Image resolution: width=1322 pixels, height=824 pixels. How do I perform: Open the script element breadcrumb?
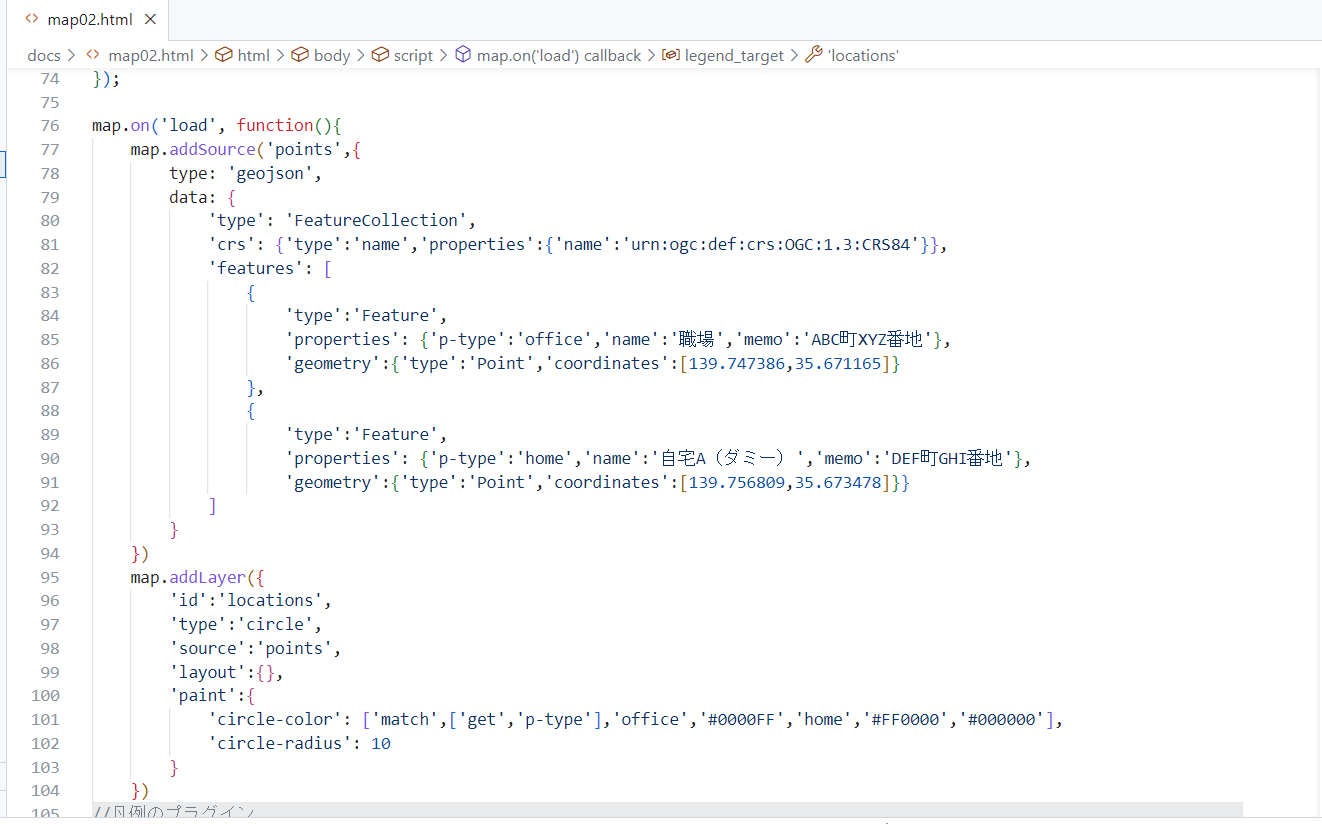pyautogui.click(x=413, y=56)
